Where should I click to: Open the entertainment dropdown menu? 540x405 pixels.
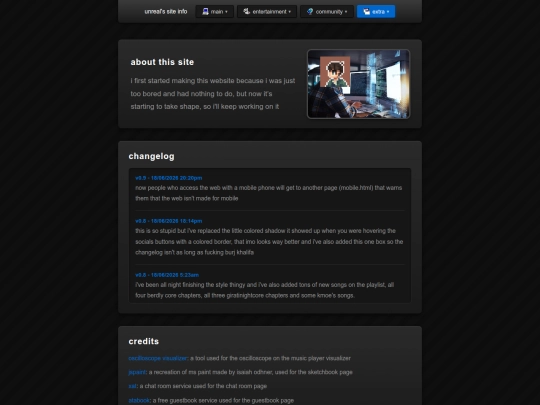[267, 11]
